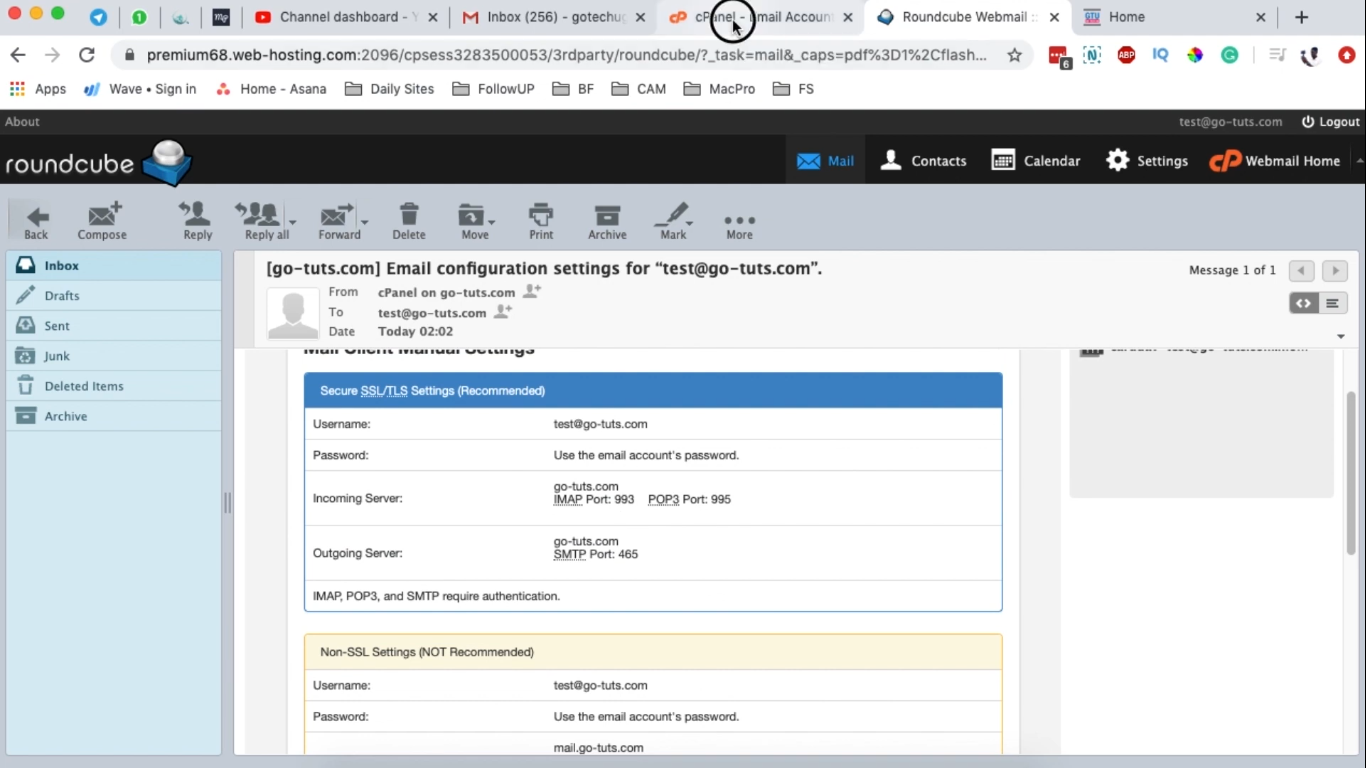Viewport: 1366px width, 768px height.
Task: Click the red Chrome update arrow
Action: pyautogui.click(x=1347, y=56)
